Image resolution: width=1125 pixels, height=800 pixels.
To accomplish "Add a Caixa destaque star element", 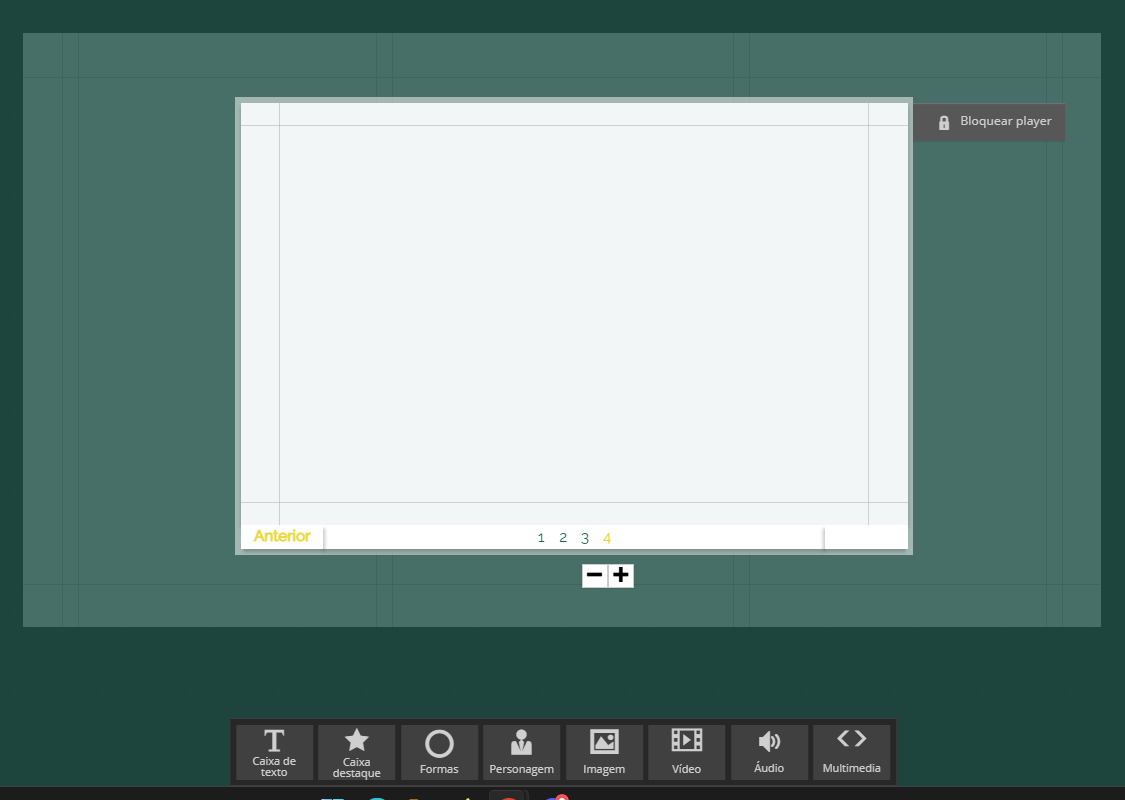I will [356, 752].
